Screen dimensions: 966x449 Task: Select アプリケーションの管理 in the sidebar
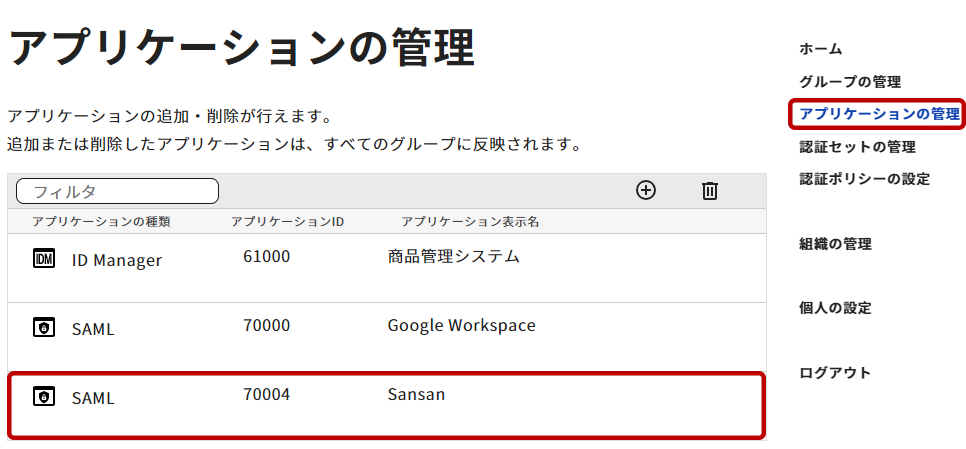(x=879, y=114)
